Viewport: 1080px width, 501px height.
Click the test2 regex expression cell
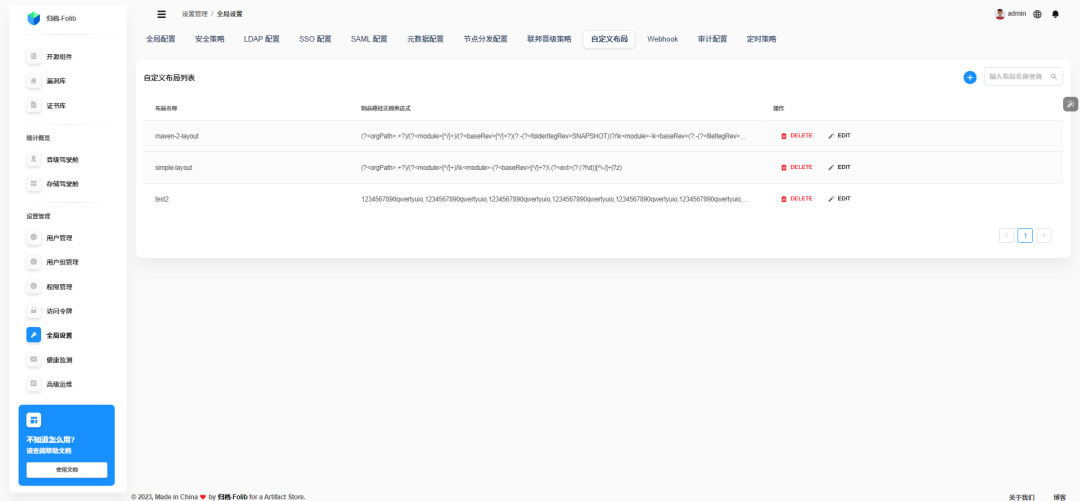point(555,199)
